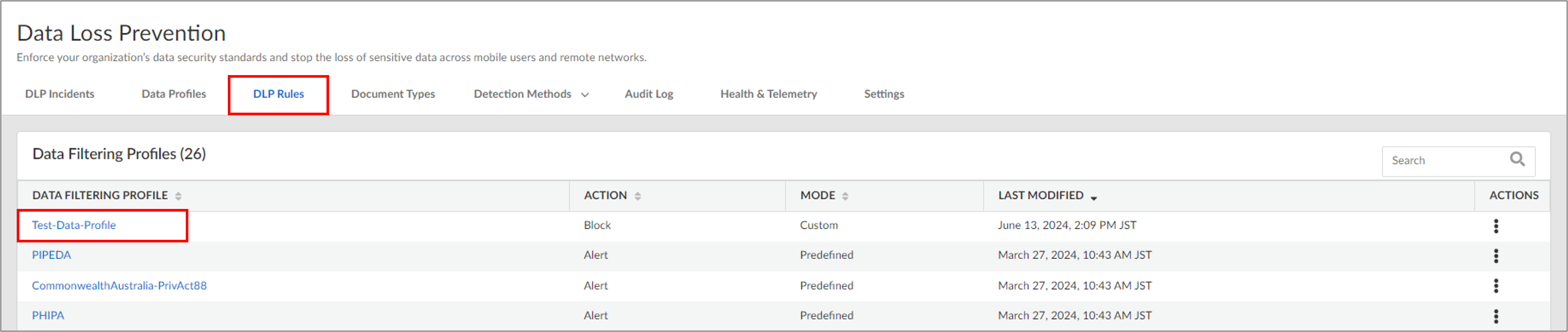Open the PIPEDA profile link
Image resolution: width=1568 pixels, height=332 pixels.
click(x=51, y=255)
